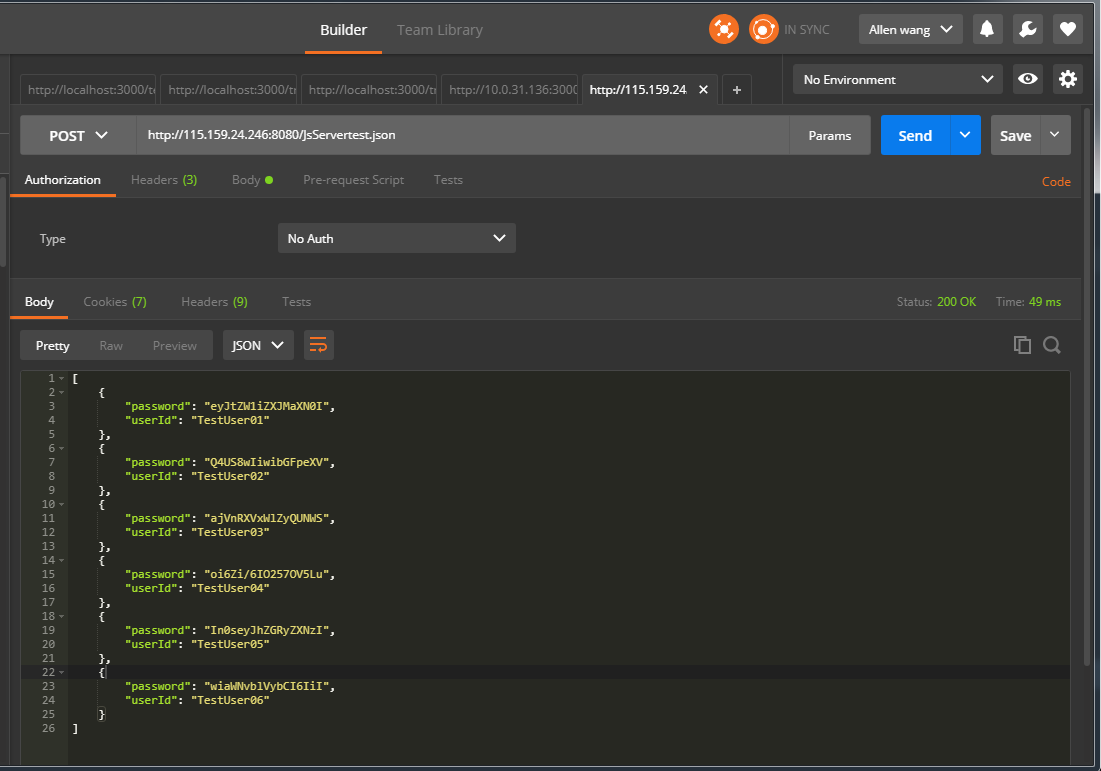Collapse JSON array at line 1
1101x771 pixels.
[61, 378]
